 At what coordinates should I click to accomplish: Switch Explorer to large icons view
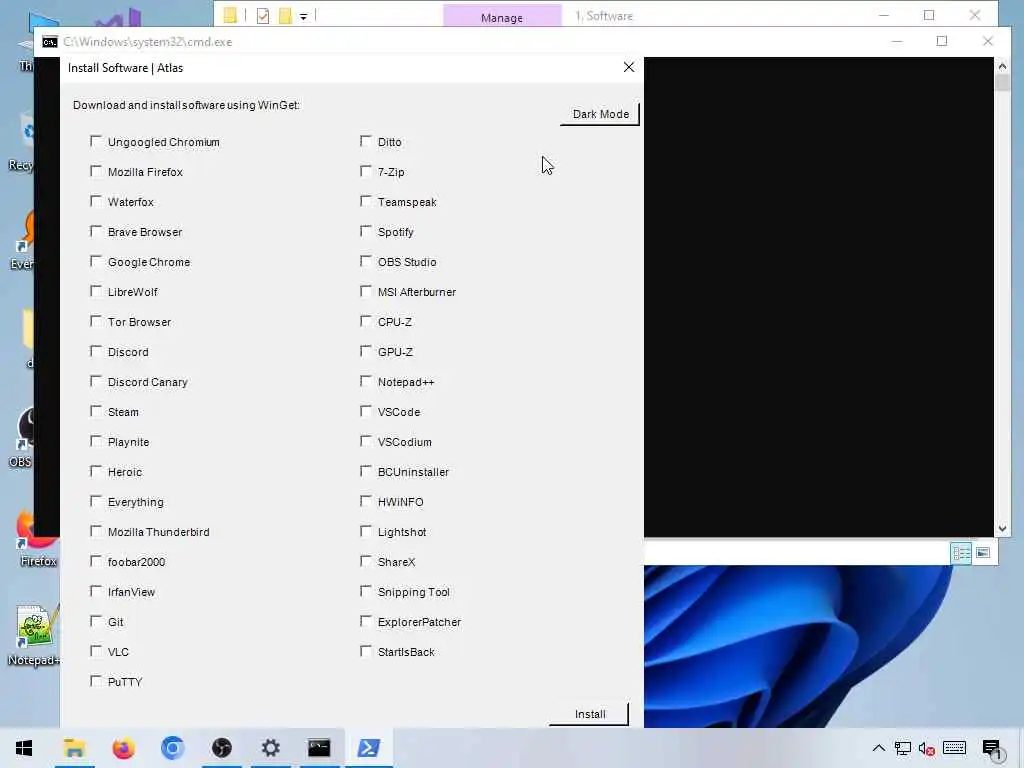[983, 553]
